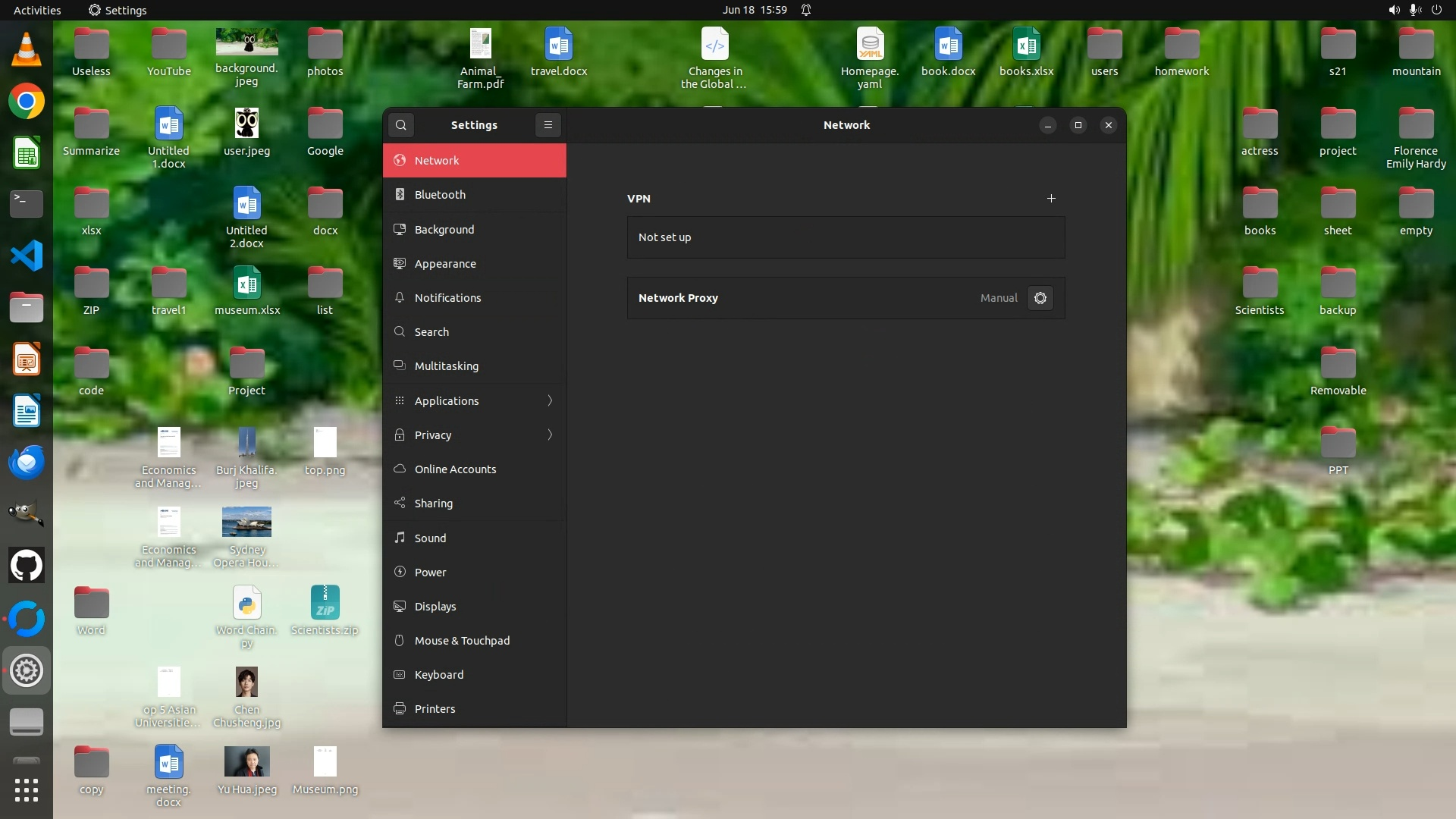The width and height of the screenshot is (1456, 819).
Task: Open the Settings hamburger menu
Action: pos(548,125)
